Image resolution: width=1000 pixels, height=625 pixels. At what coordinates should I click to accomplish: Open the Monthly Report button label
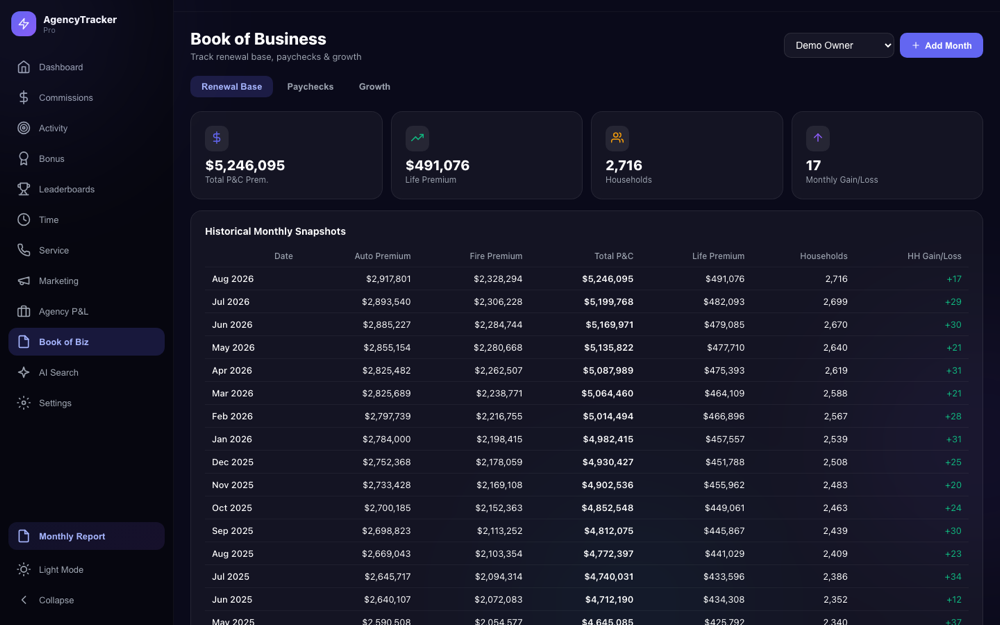[72, 536]
